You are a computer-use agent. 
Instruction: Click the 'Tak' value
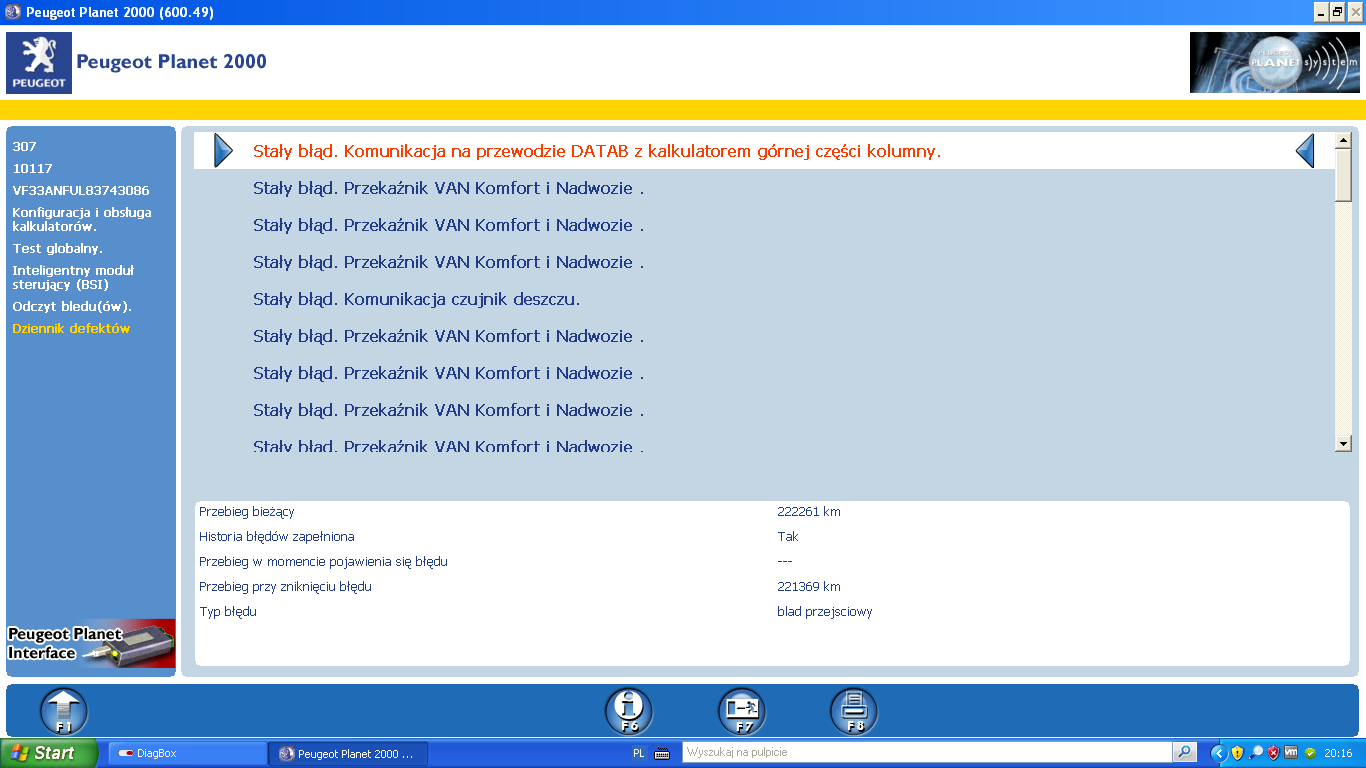click(x=788, y=537)
